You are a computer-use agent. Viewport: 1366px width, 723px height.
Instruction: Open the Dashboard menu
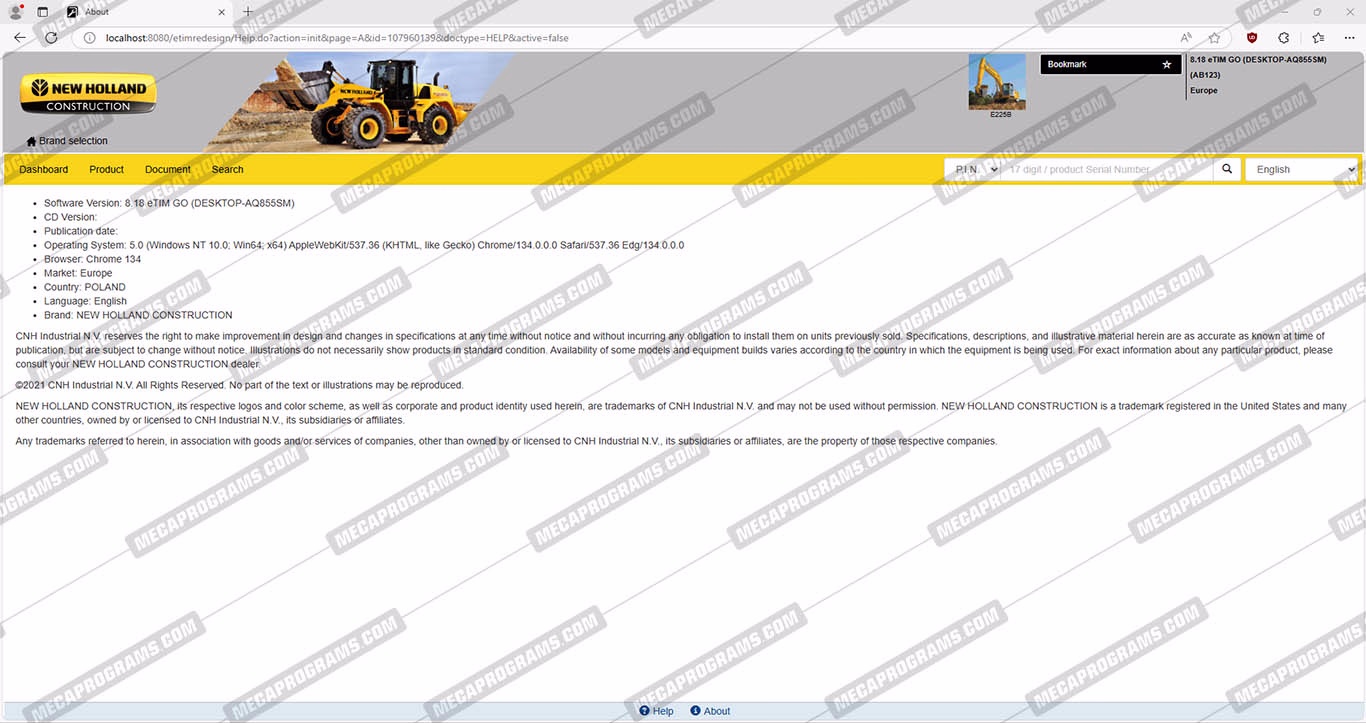pos(44,169)
